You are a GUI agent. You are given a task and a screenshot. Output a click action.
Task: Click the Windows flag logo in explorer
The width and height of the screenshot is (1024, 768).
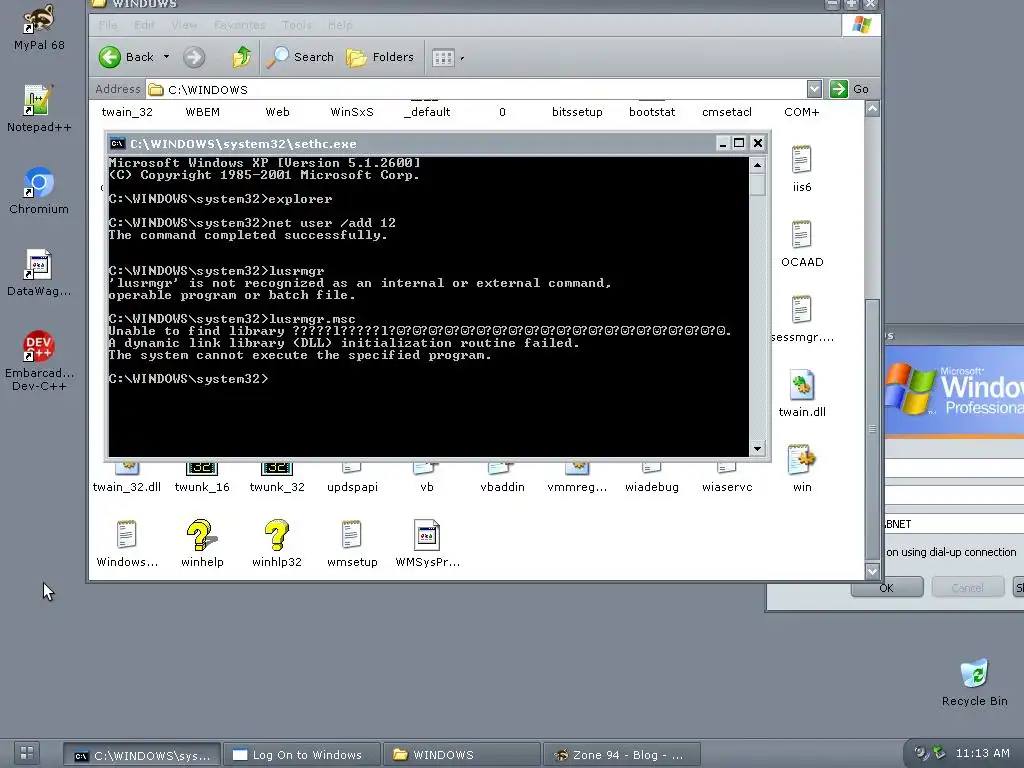coord(861,25)
